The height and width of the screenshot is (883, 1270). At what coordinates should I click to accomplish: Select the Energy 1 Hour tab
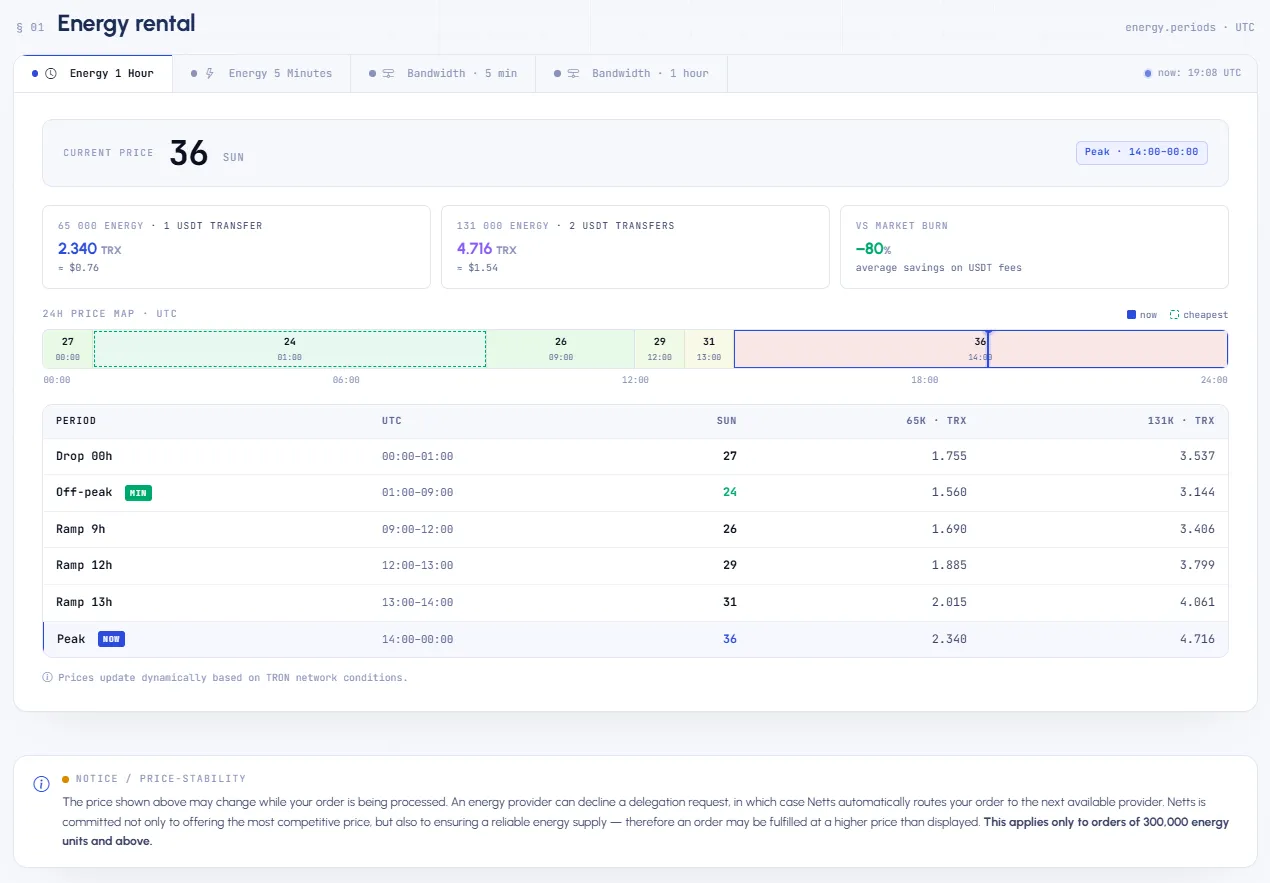click(x=93, y=74)
